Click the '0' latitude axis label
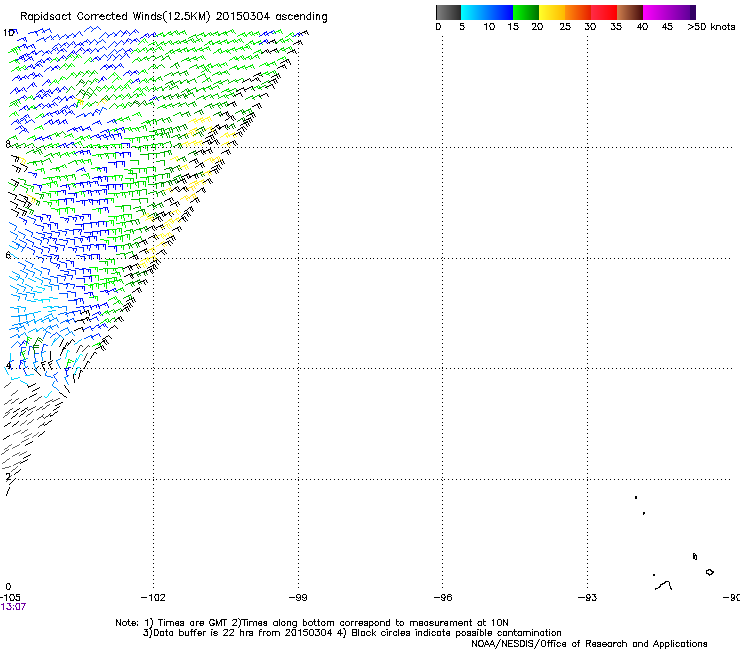740x650 pixels. pos(8,587)
